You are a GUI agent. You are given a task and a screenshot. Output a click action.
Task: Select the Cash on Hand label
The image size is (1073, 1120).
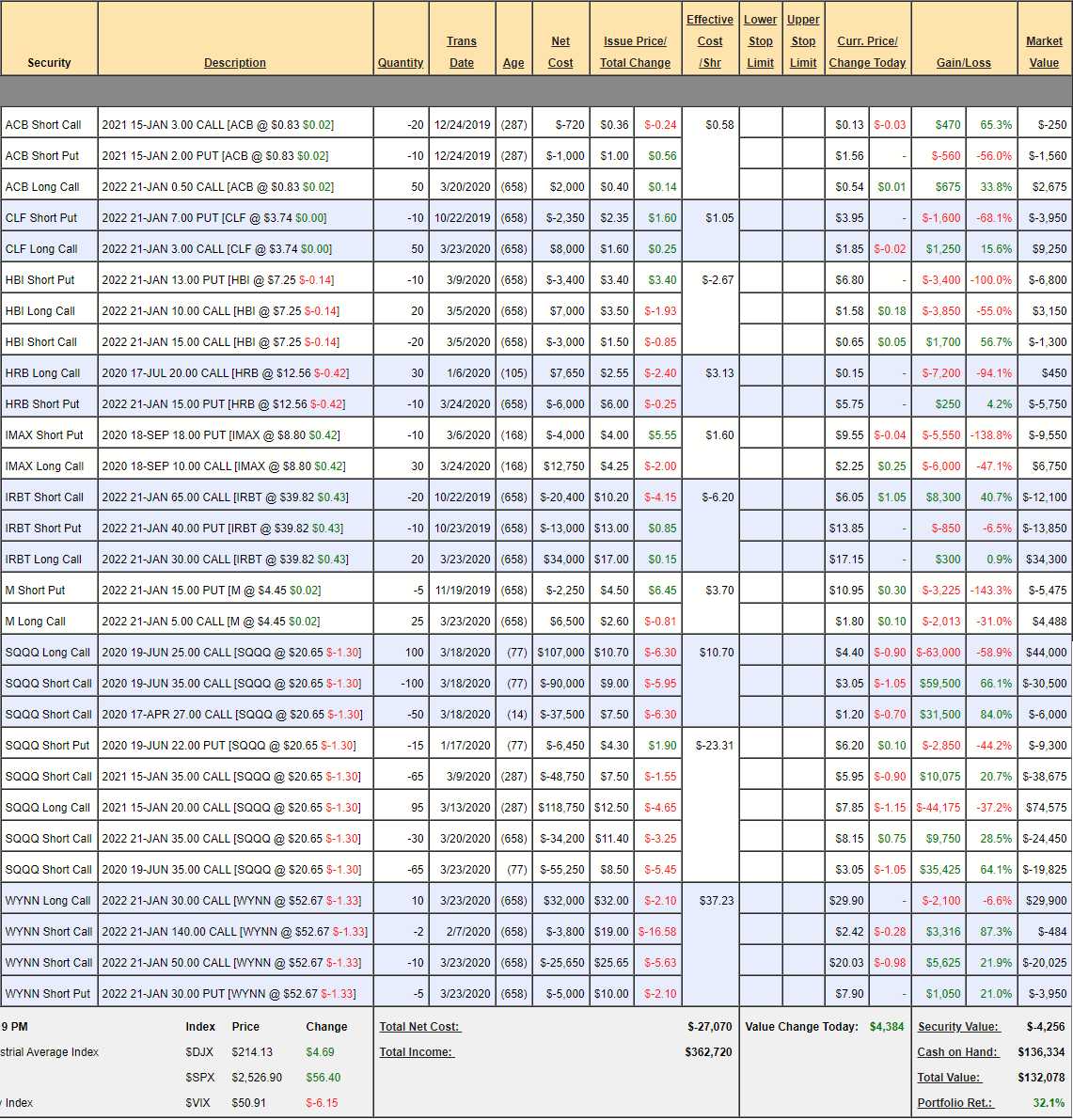[957, 1052]
